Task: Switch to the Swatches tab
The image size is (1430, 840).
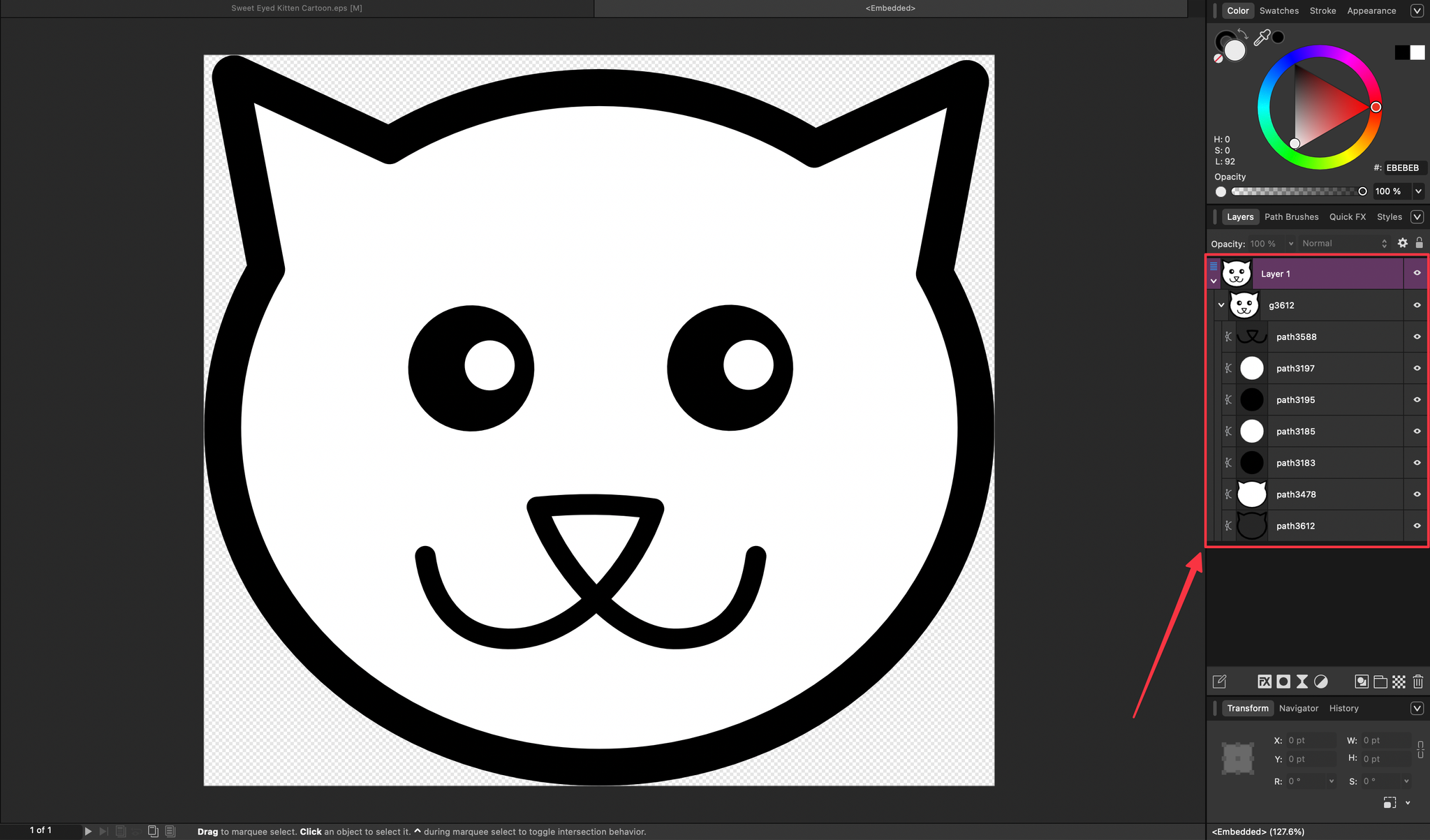Action: point(1278,10)
